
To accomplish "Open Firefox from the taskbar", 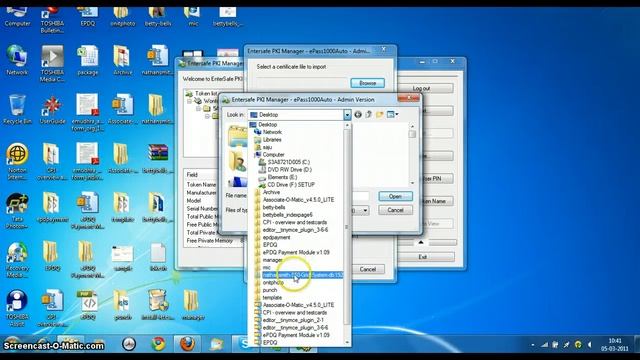I will (x=187, y=344).
